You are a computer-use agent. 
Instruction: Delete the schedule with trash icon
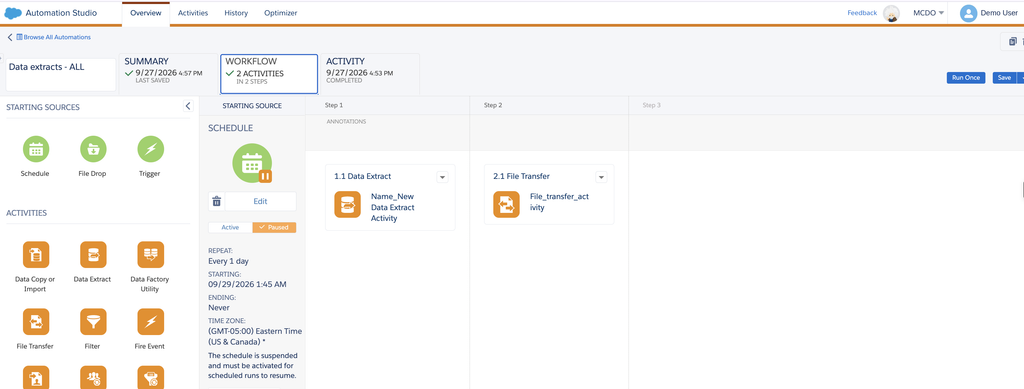pyautogui.click(x=217, y=202)
